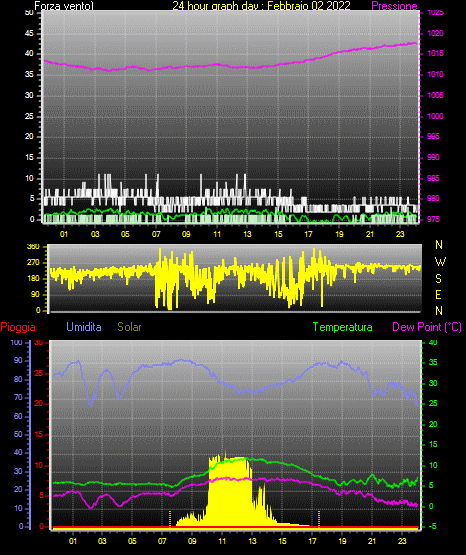Screen dimensions: 466x555
Task: Select the blue 'Umidita' legend label
Action: [84, 327]
